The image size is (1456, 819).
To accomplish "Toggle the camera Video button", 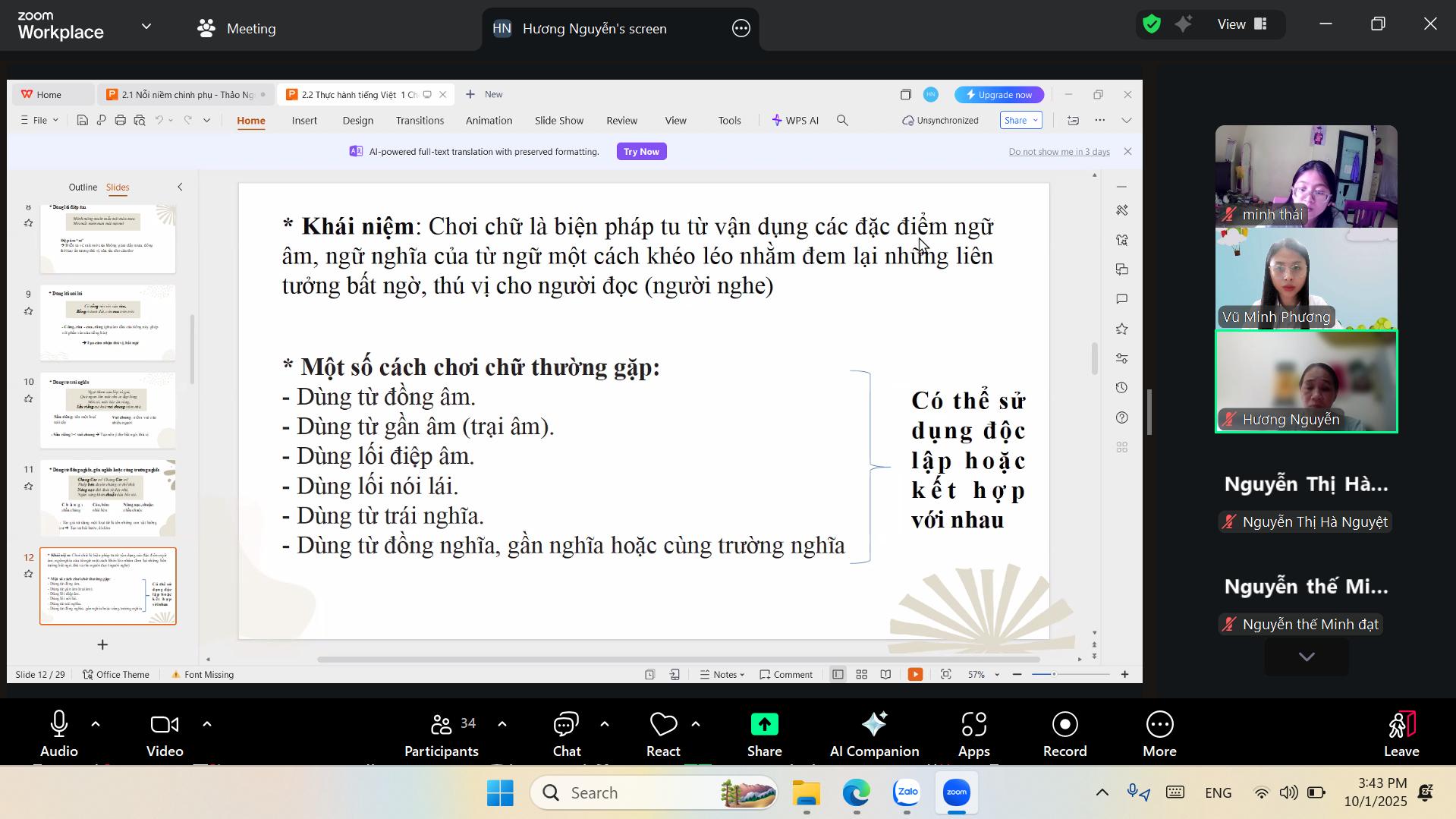I will (x=165, y=733).
